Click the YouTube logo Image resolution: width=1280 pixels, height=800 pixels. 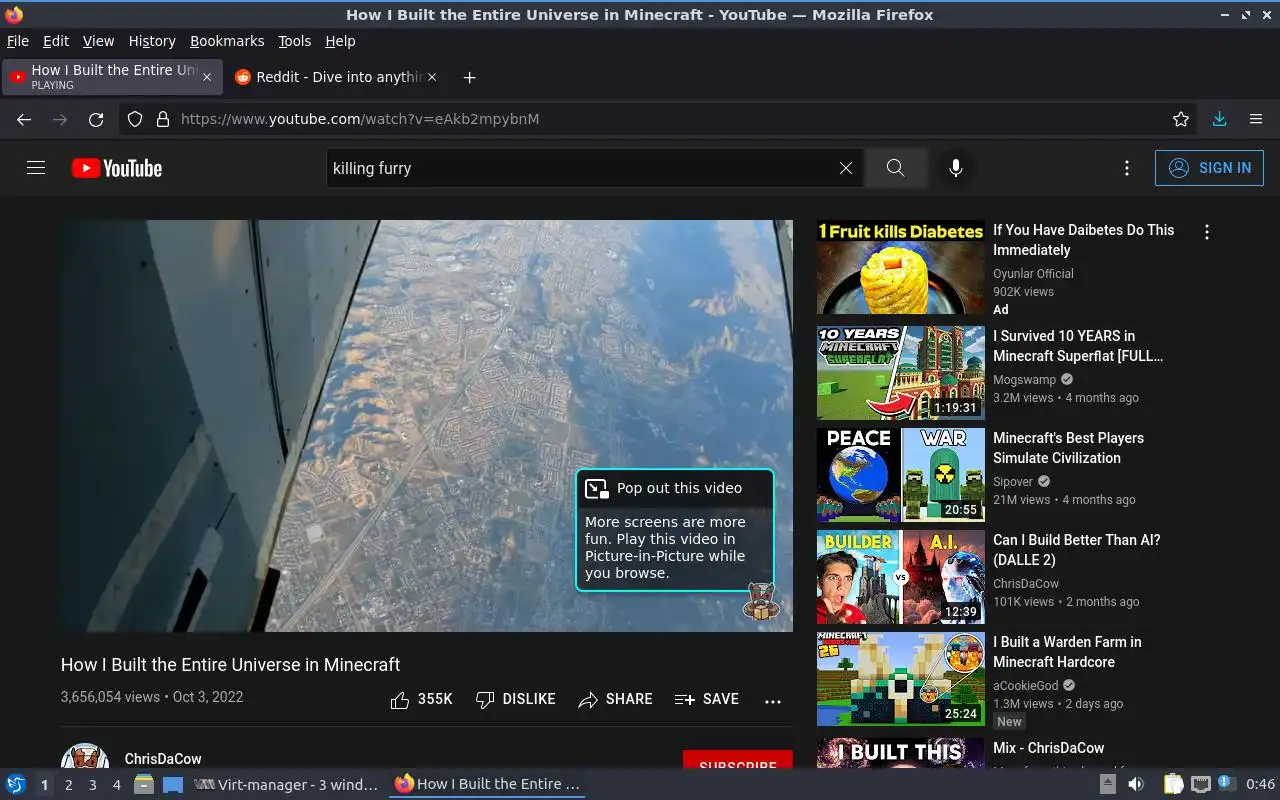pos(117,168)
